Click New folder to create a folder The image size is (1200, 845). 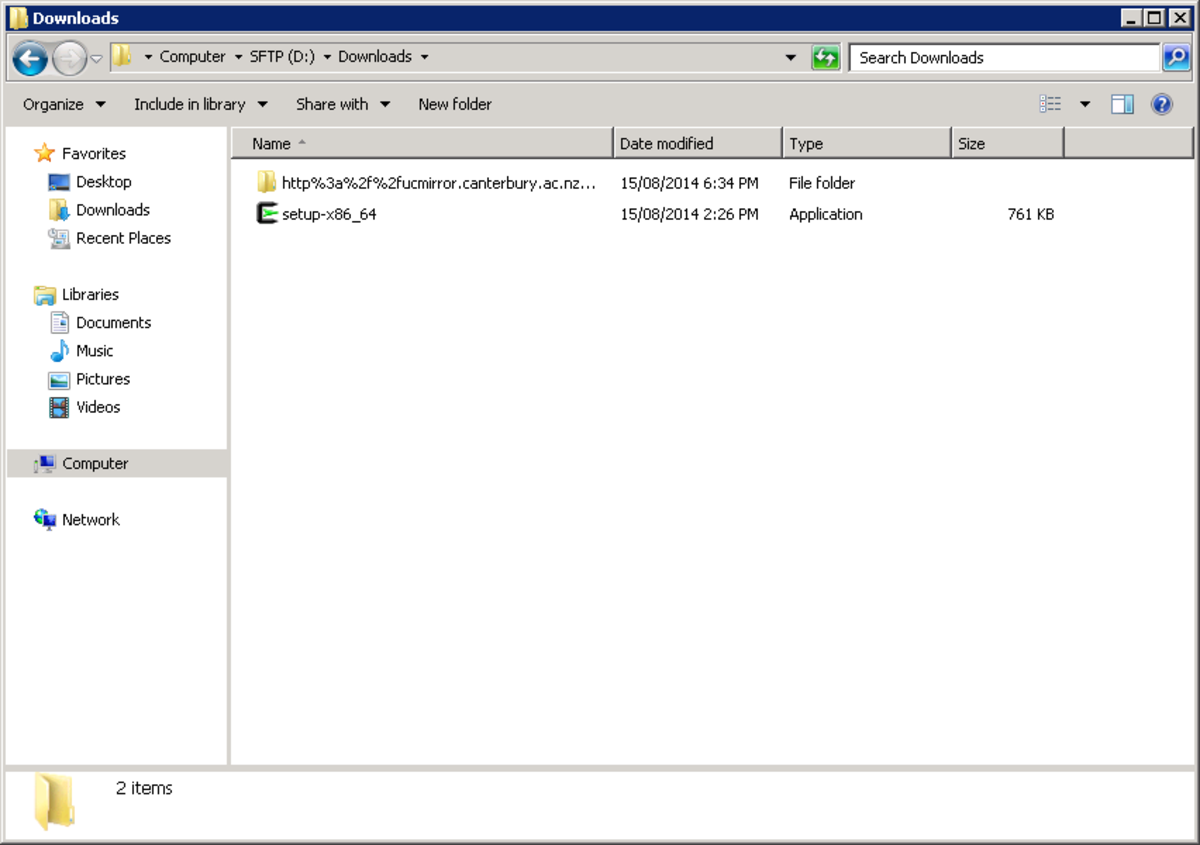[455, 104]
